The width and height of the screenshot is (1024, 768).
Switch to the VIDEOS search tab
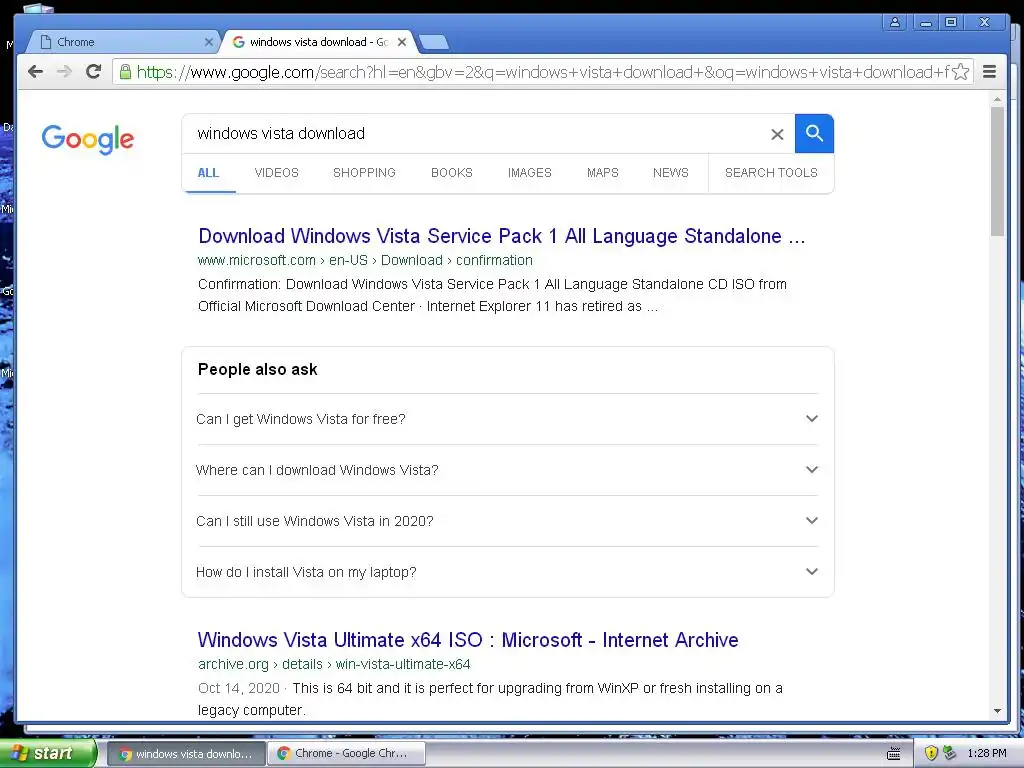point(276,173)
